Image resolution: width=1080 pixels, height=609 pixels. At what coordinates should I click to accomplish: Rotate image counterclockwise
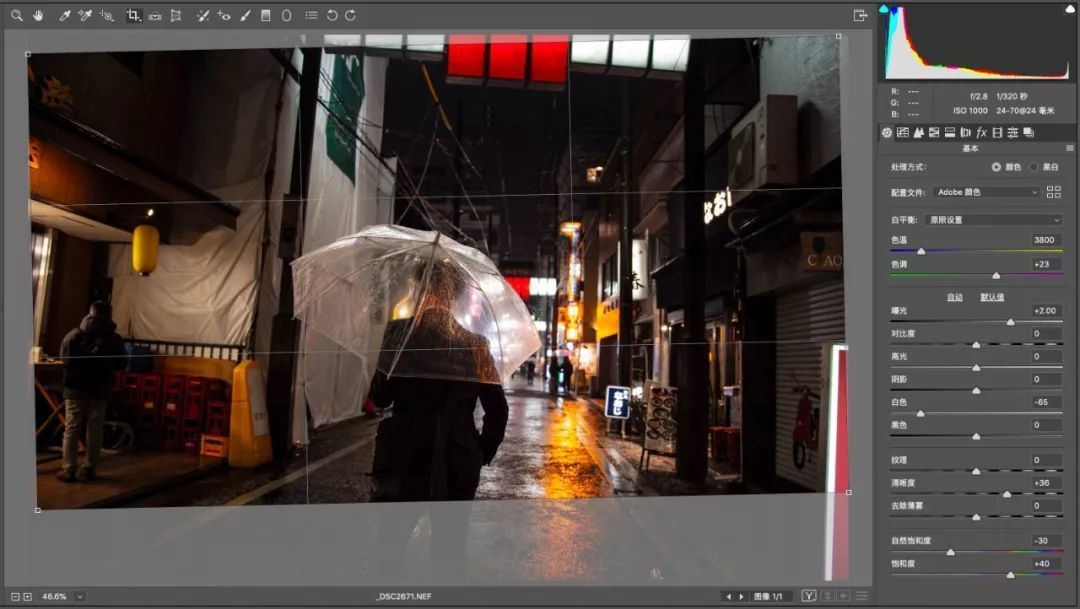[x=332, y=15]
